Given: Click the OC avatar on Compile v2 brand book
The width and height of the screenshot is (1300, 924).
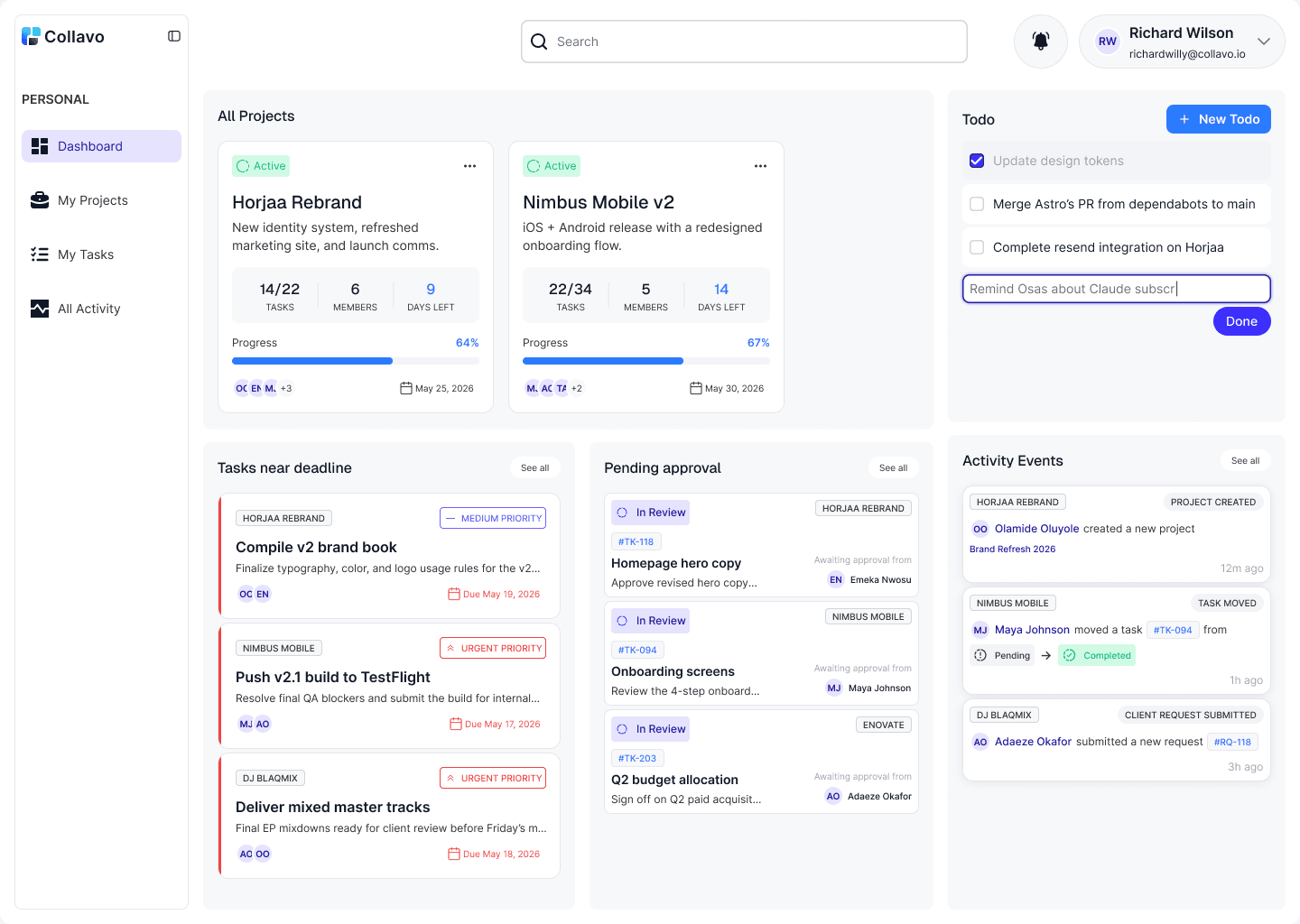Looking at the screenshot, I should (x=246, y=594).
